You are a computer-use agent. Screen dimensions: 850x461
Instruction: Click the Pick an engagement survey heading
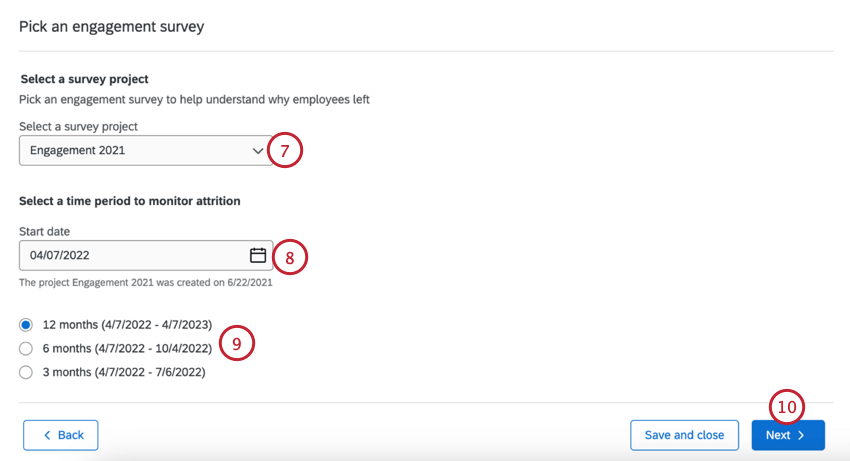coord(112,26)
